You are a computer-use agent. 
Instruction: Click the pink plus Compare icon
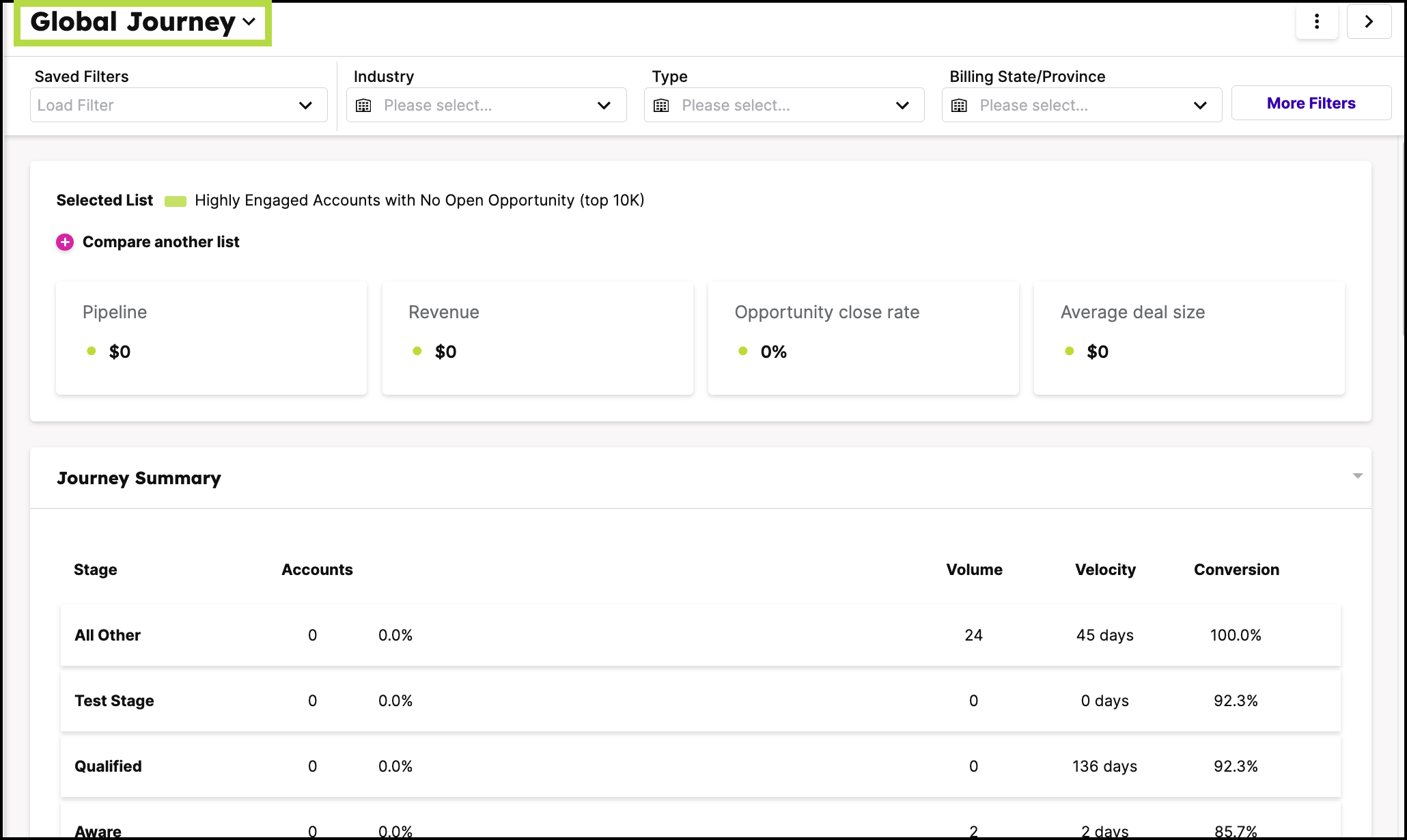click(65, 242)
